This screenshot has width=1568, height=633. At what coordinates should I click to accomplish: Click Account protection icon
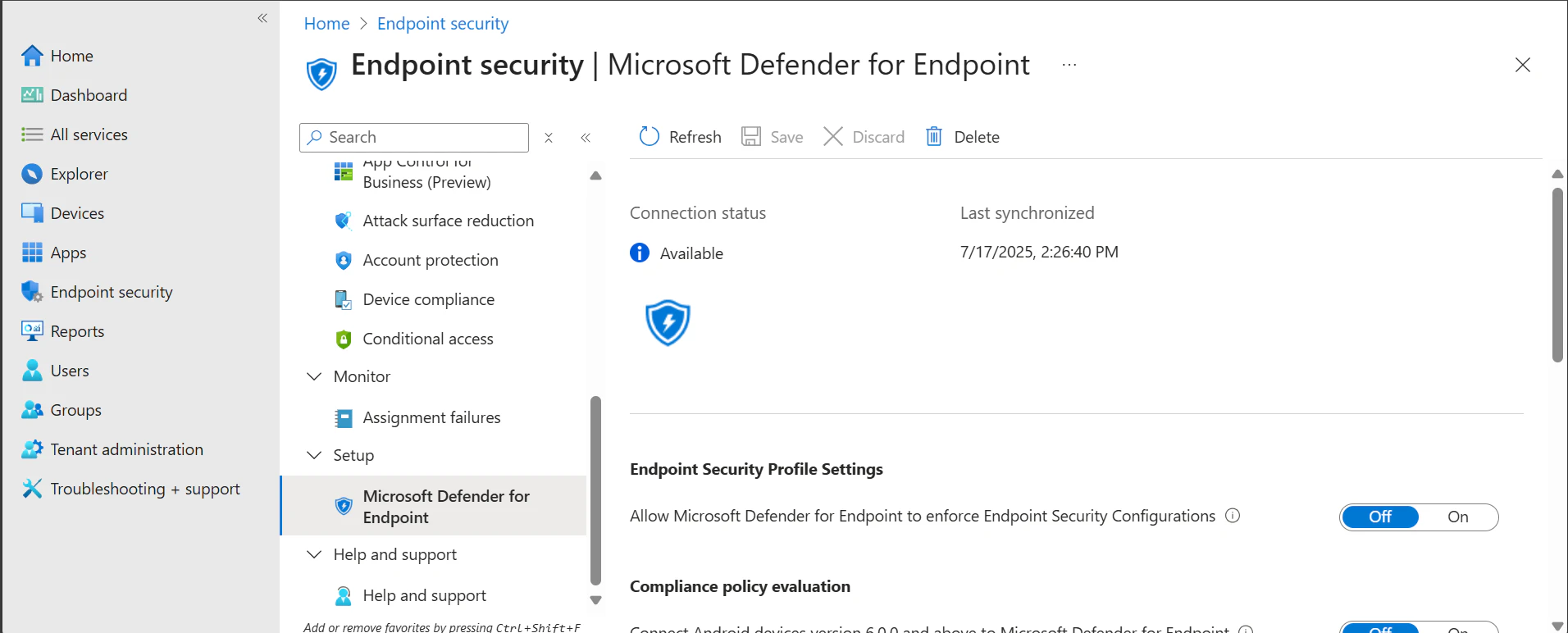[344, 260]
